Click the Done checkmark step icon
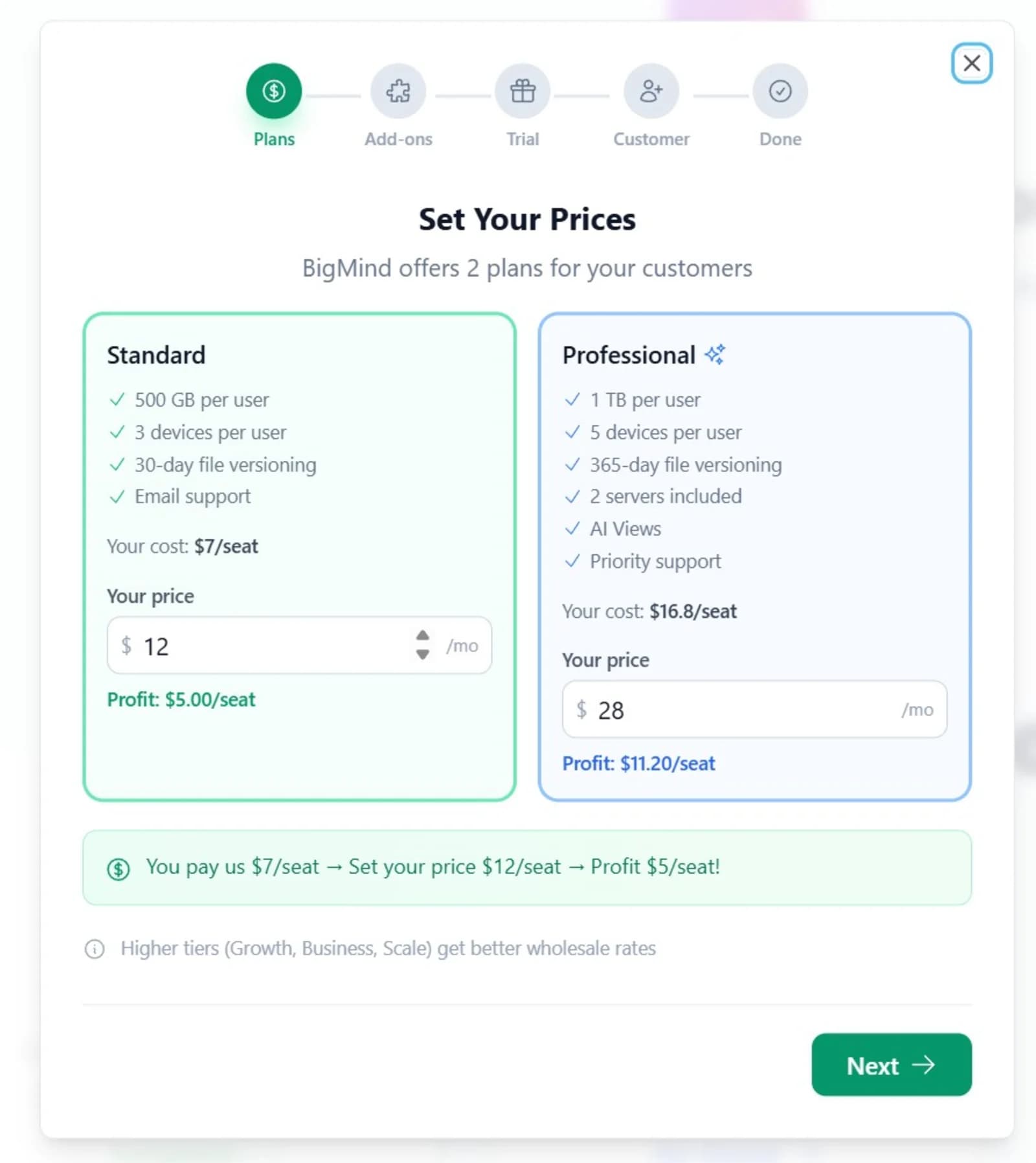 tap(780, 91)
